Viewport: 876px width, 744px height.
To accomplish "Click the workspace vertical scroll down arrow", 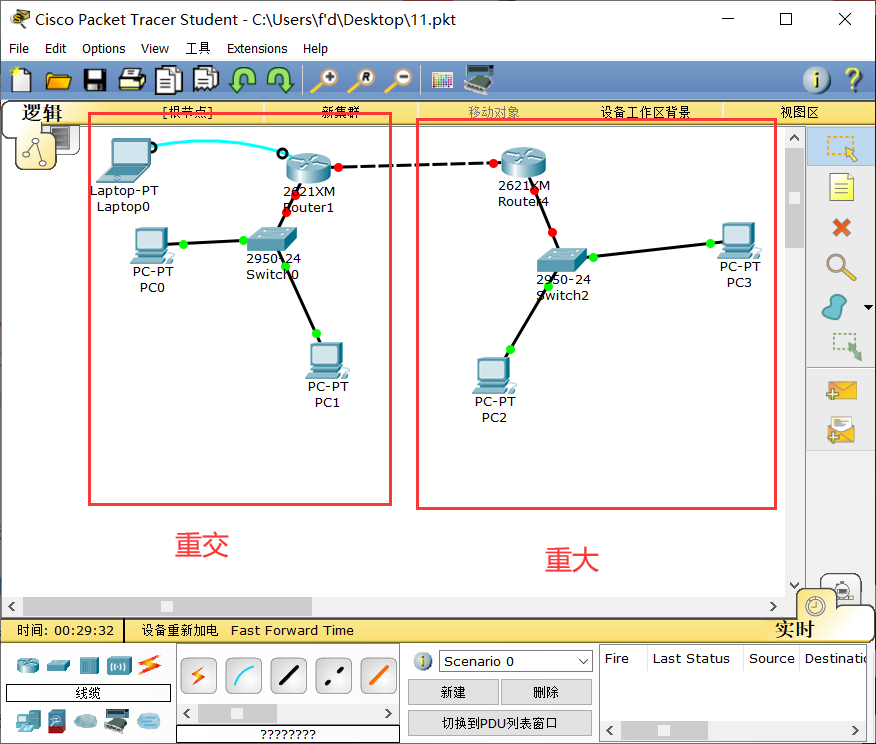I will (794, 585).
